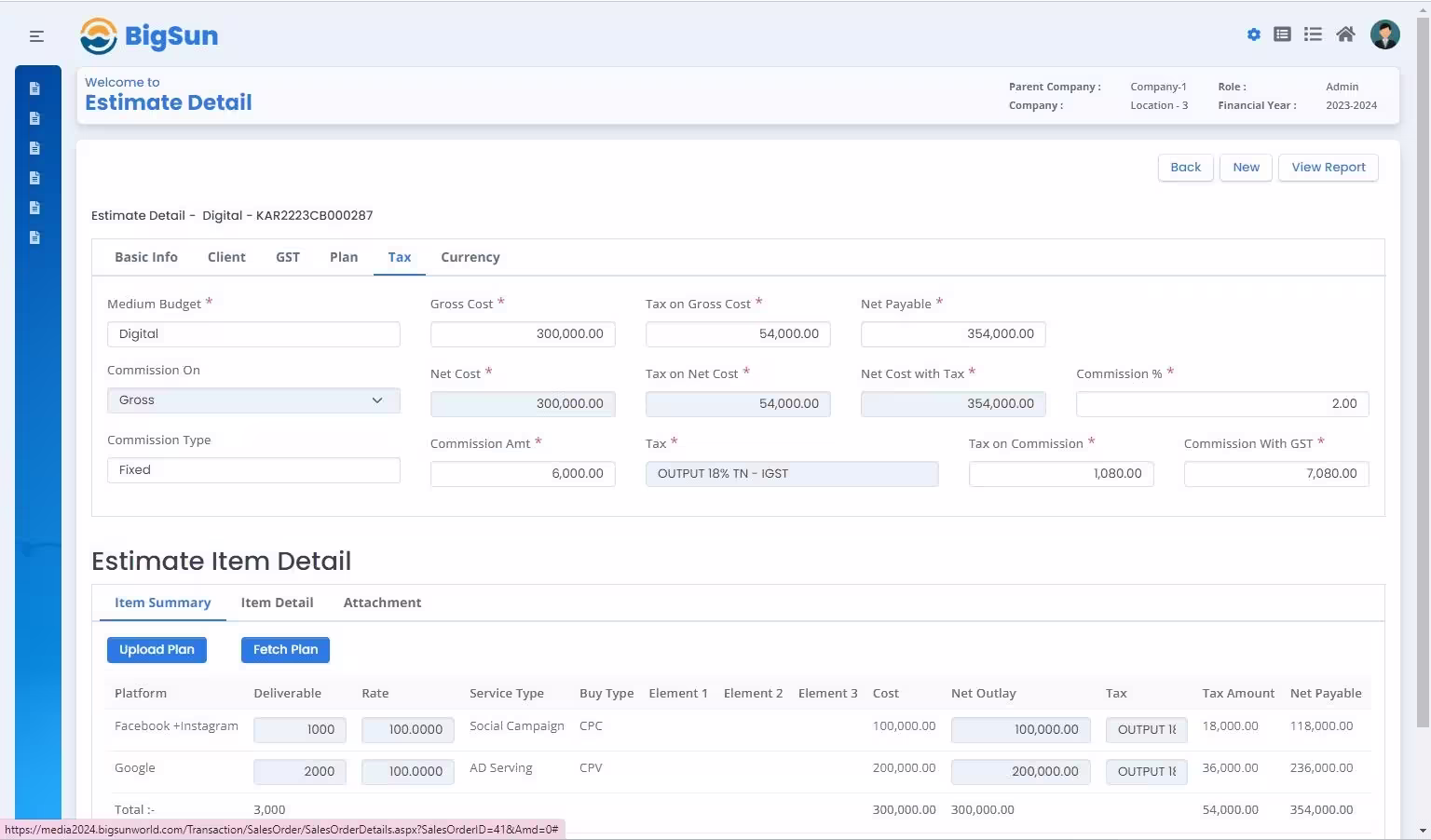Open View Report
1431x840 pixels.
[x=1329, y=168]
